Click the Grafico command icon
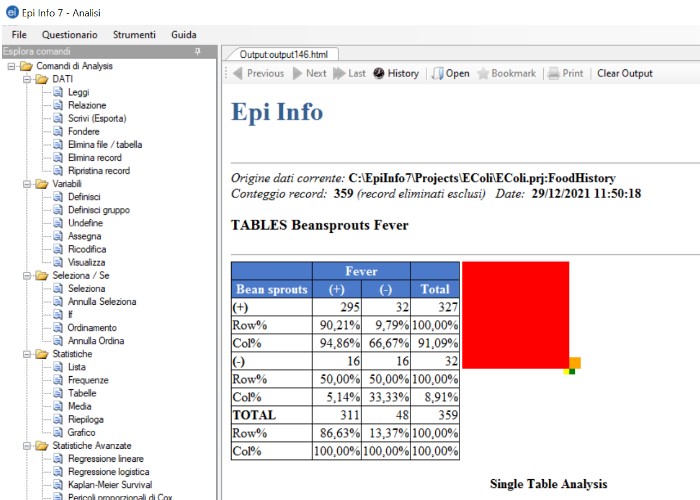 pyautogui.click(x=58, y=432)
